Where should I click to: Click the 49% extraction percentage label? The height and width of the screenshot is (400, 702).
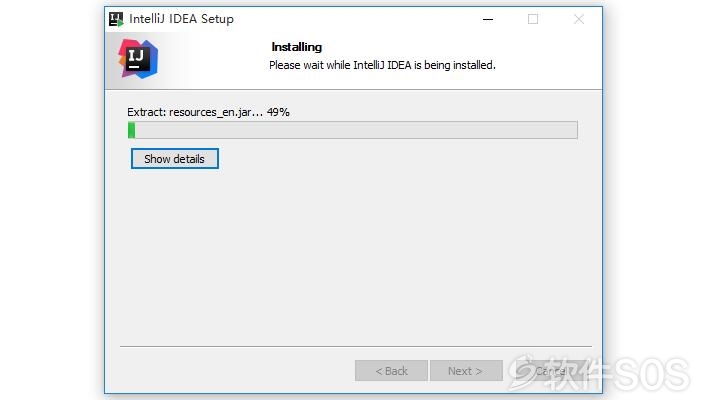click(278, 112)
